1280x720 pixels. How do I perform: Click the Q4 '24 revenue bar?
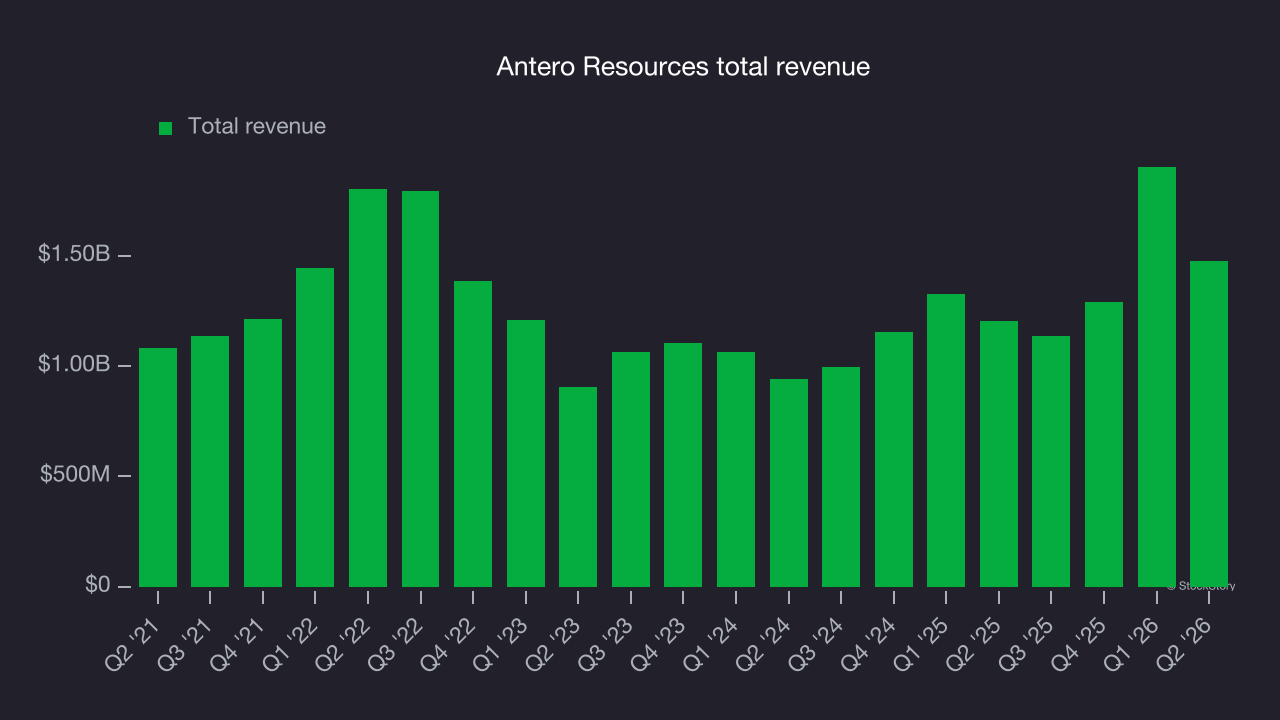pos(894,459)
